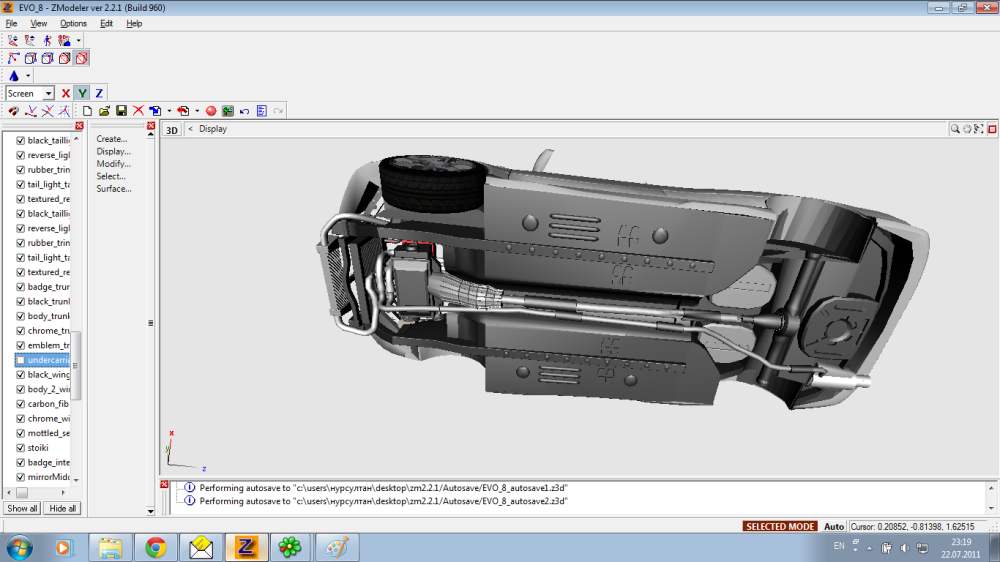Image resolution: width=1000 pixels, height=562 pixels.
Task: Click the first axis-snap icon after the magnet
Action: (x=30, y=111)
